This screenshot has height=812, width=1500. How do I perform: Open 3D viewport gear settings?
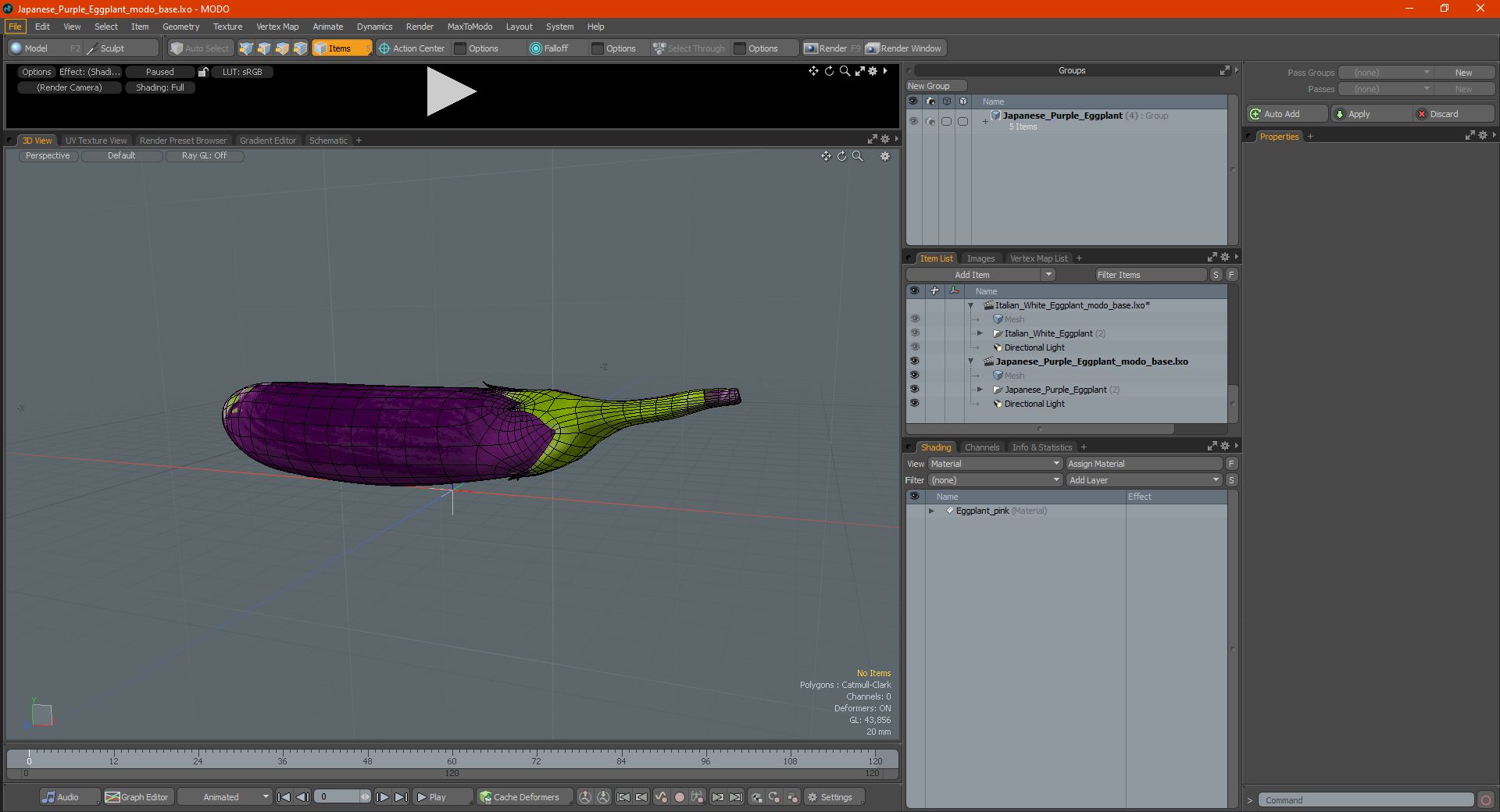click(x=885, y=156)
